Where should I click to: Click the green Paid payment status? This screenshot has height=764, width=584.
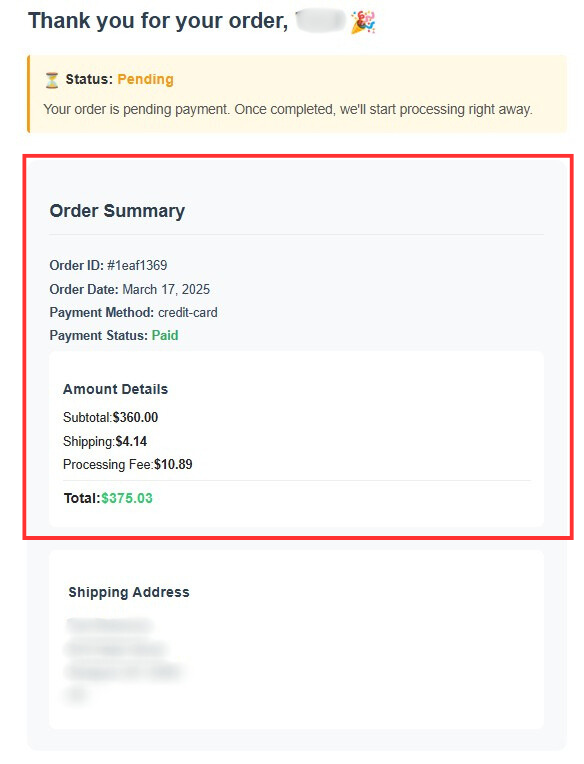165,335
